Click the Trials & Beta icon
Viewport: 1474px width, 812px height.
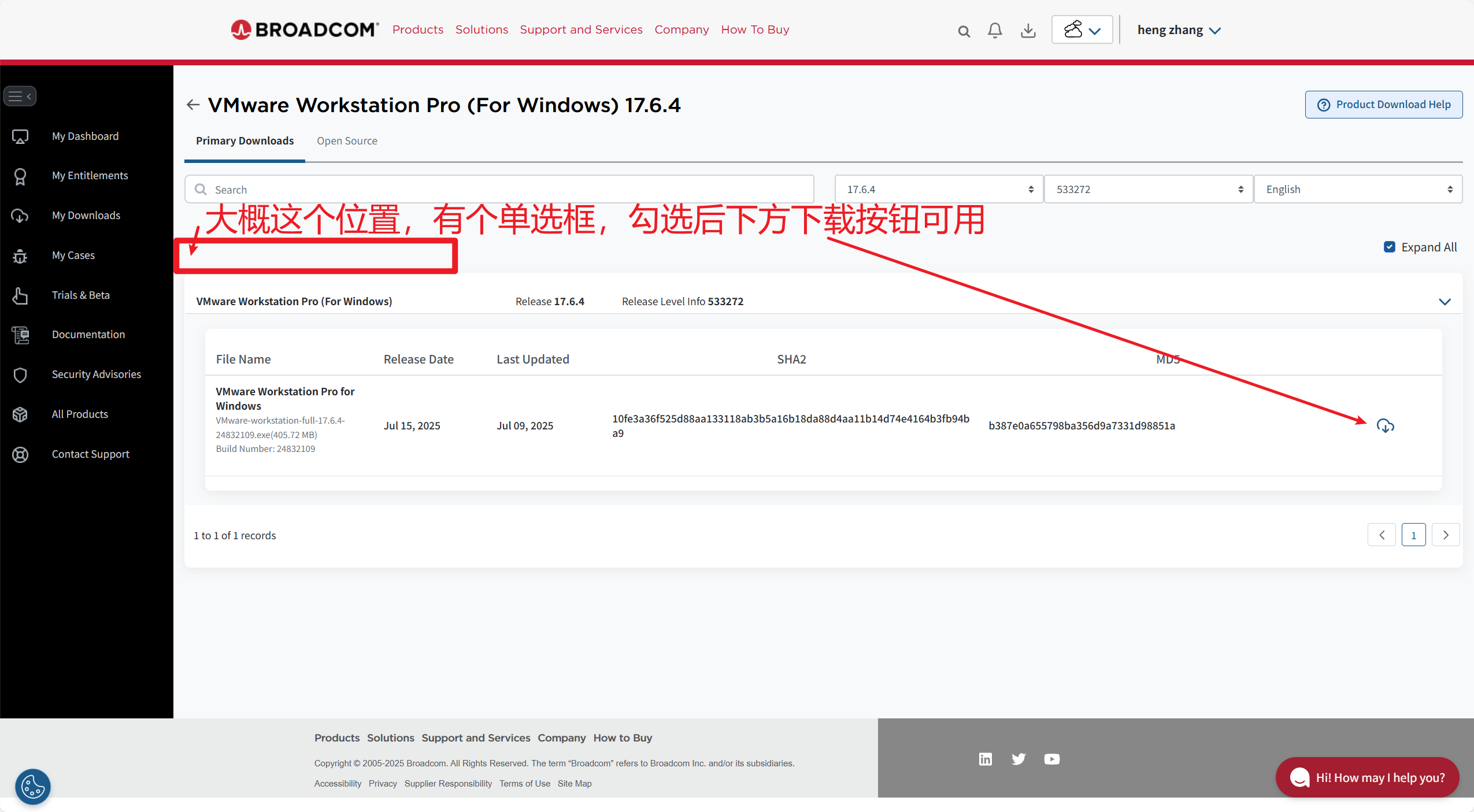(20, 295)
